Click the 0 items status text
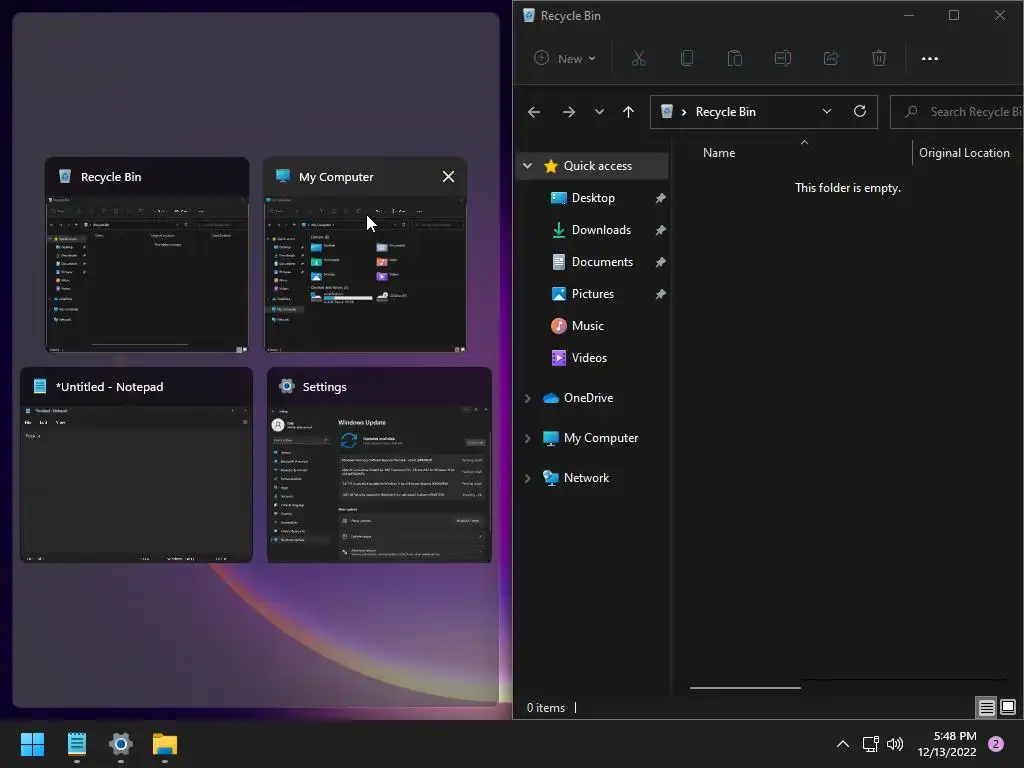1024x768 pixels. pyautogui.click(x=545, y=707)
